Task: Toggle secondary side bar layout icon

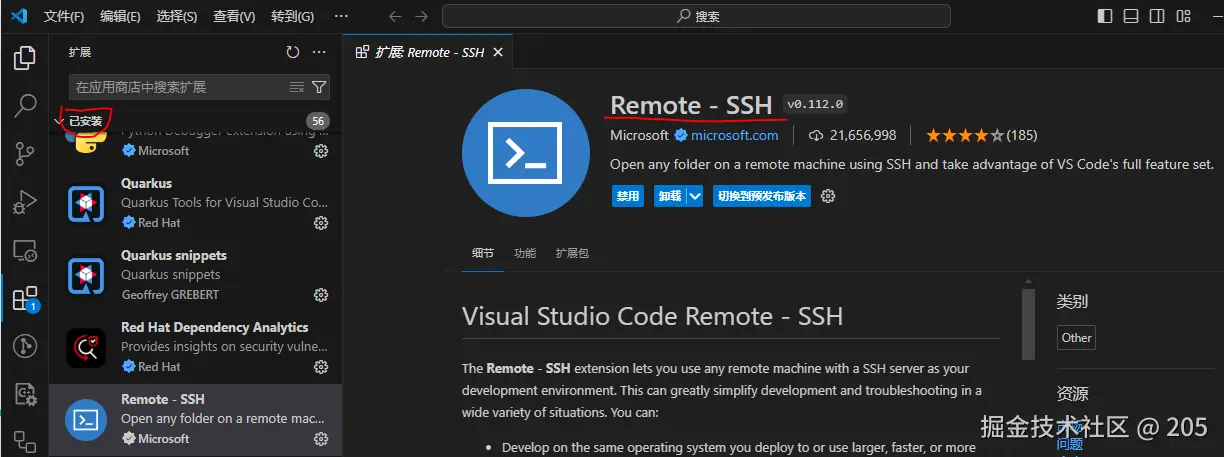Action: 1158,16
